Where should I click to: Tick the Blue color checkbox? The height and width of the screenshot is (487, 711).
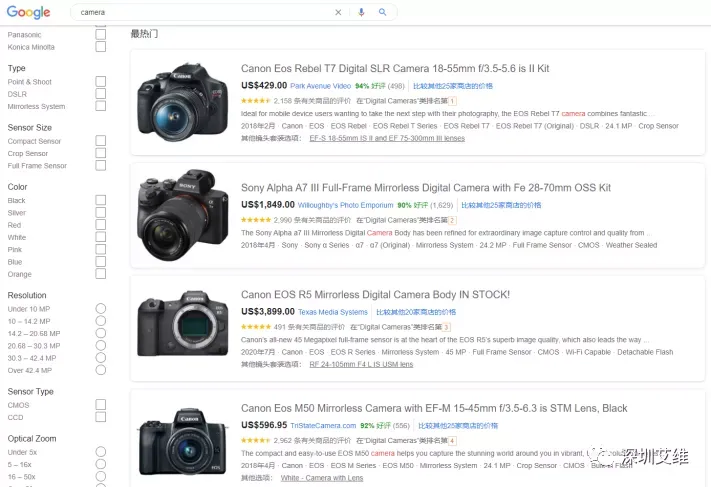101,262
